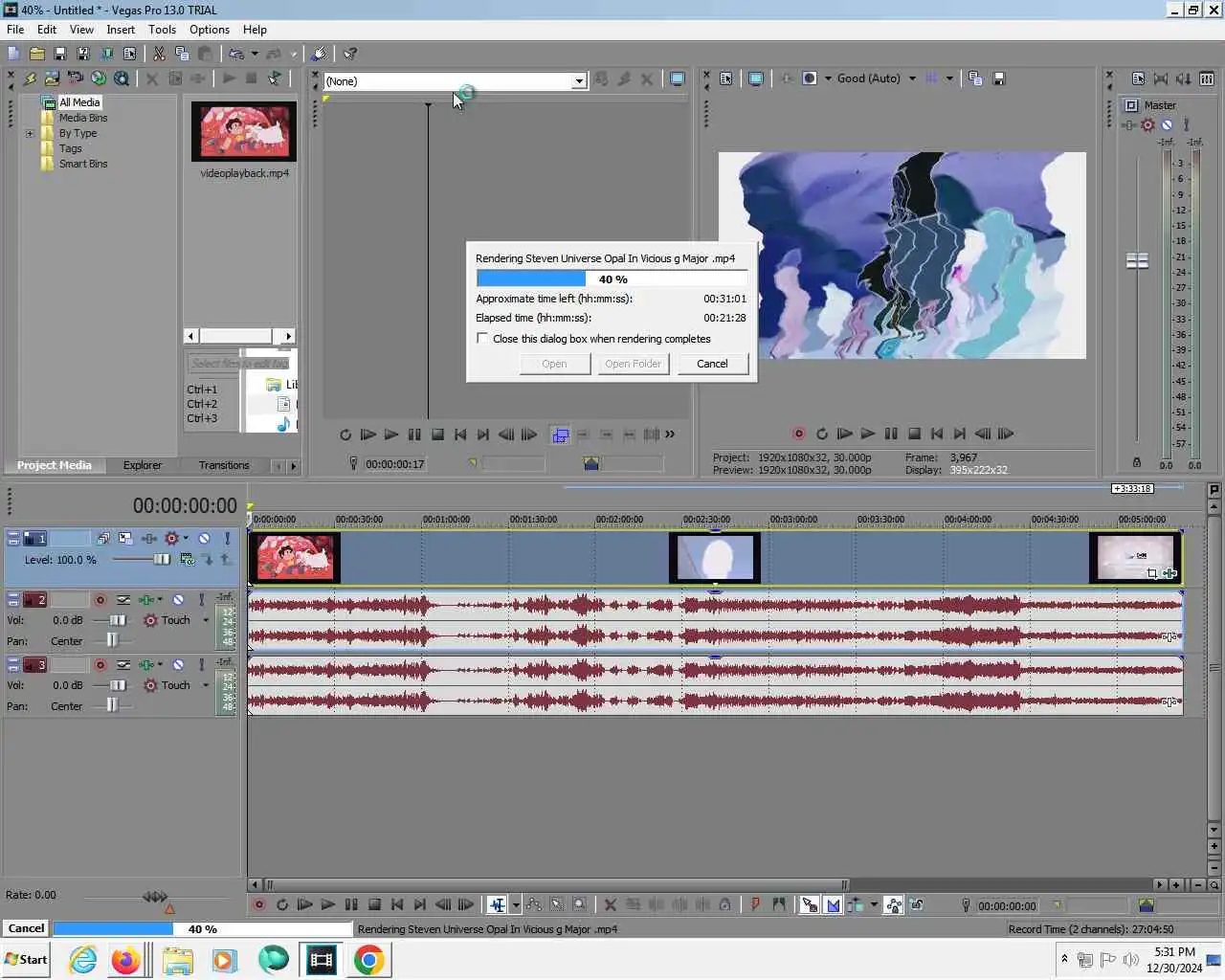This screenshot has height=980, width=1225.
Task: Pause button under Video Preview
Action: (891, 434)
